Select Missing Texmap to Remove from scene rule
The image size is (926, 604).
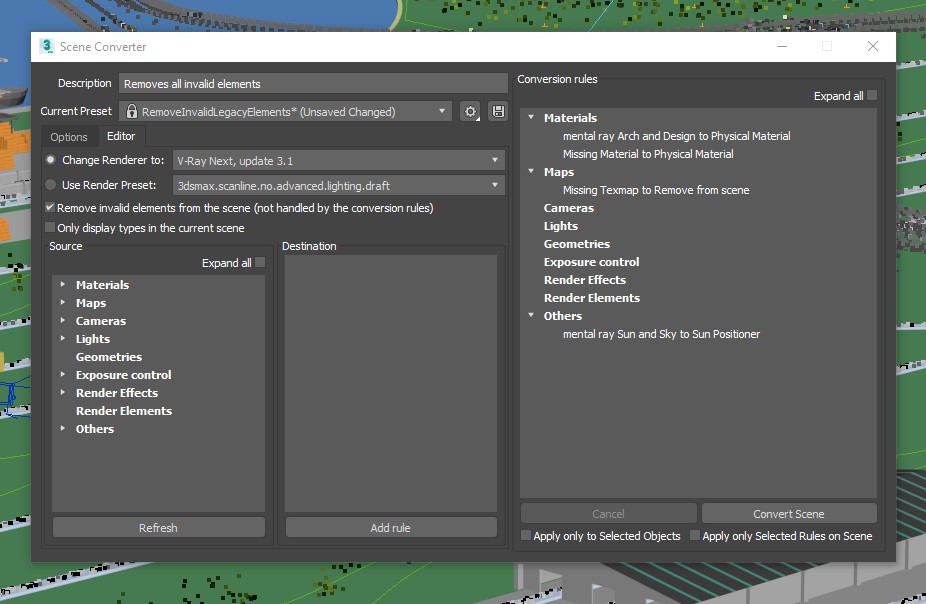point(656,190)
